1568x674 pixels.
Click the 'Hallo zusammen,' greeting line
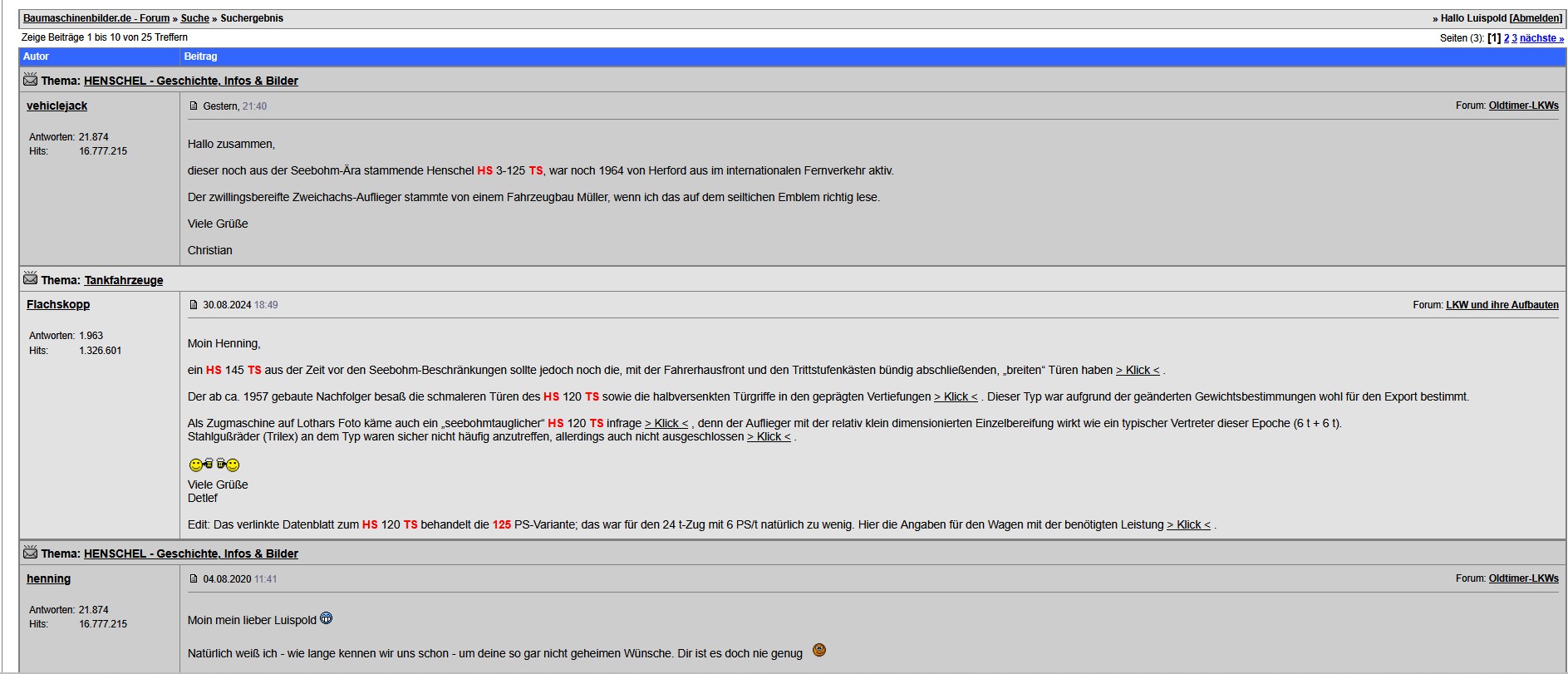tap(231, 144)
